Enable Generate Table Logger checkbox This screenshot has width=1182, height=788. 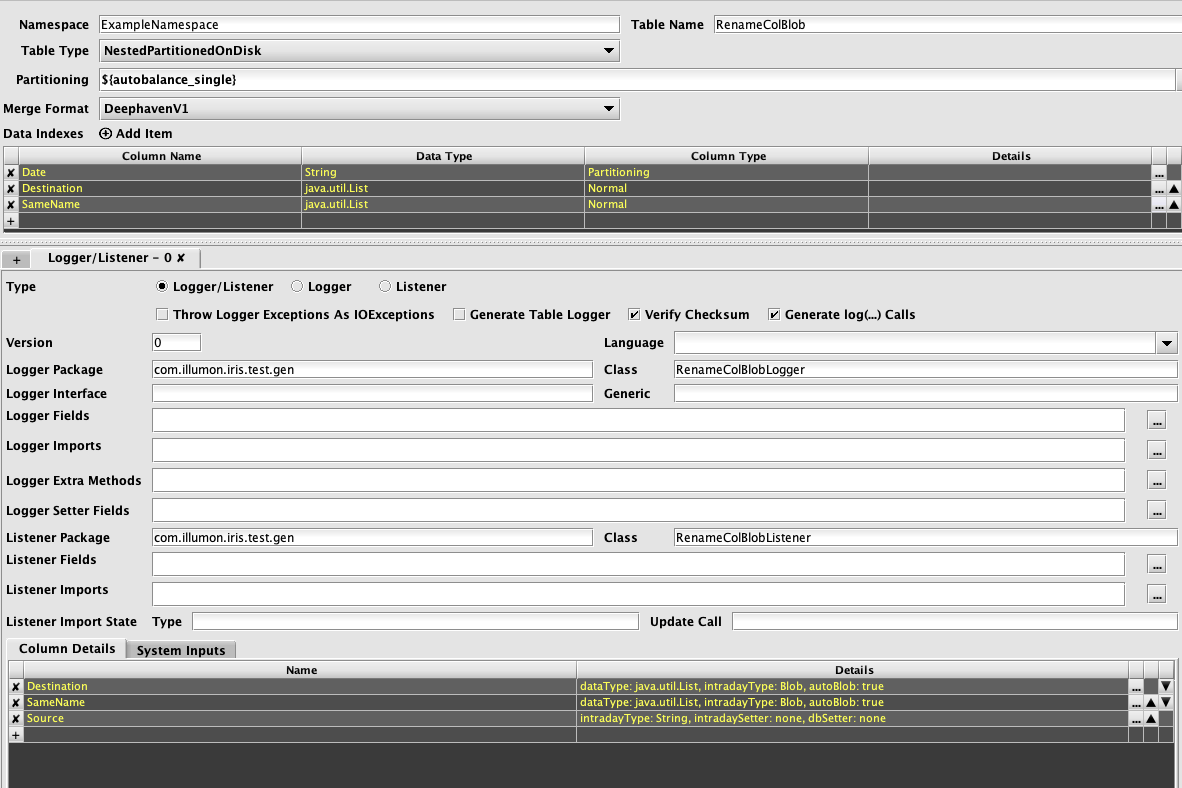459,315
